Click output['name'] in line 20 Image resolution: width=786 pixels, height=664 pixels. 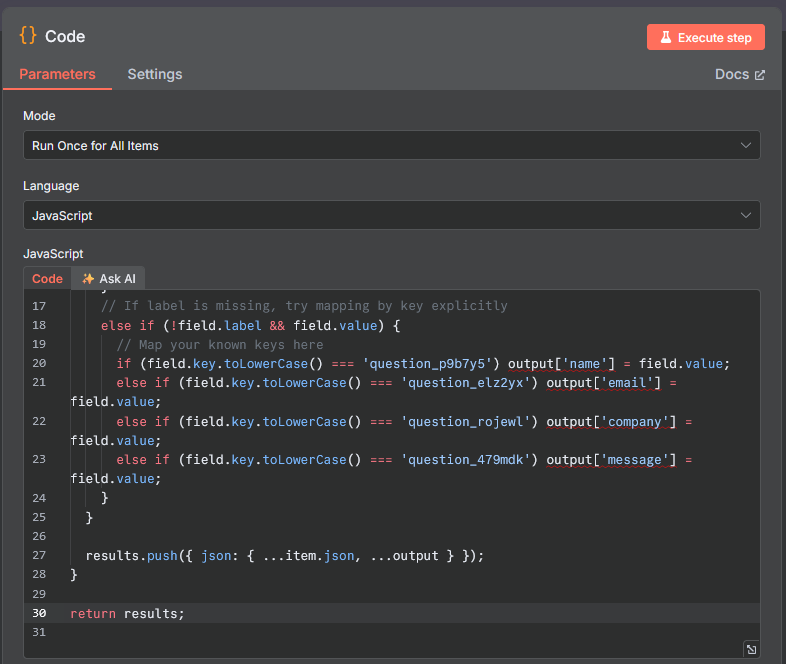[561, 364]
